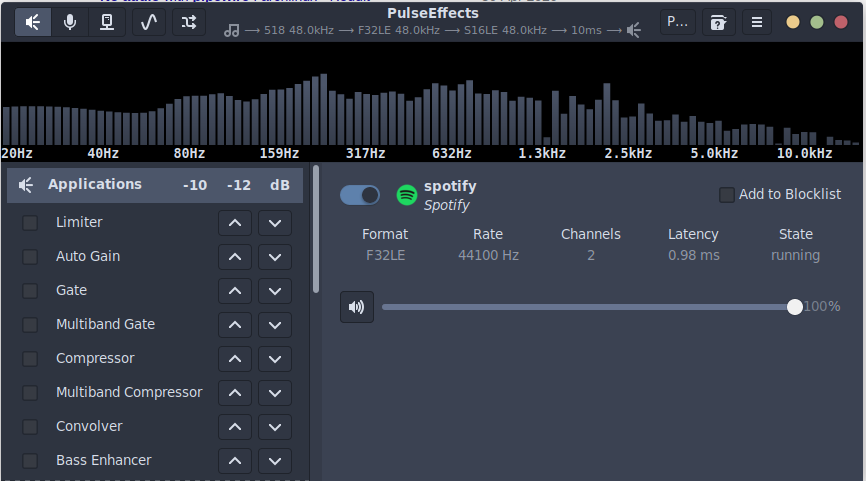Open the presets 'P...' button
Image resolution: width=866 pixels, height=481 pixels.
pos(678,22)
